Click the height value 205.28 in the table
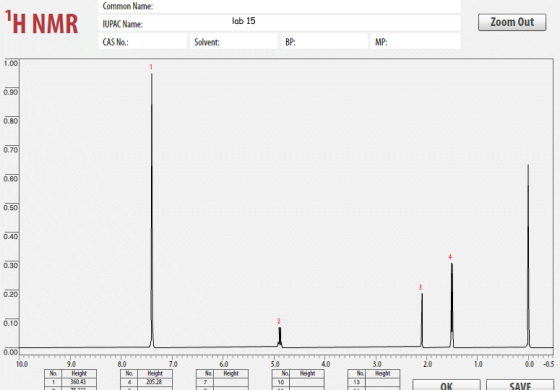Viewport: 560px width, 390px height. pyautogui.click(x=155, y=382)
